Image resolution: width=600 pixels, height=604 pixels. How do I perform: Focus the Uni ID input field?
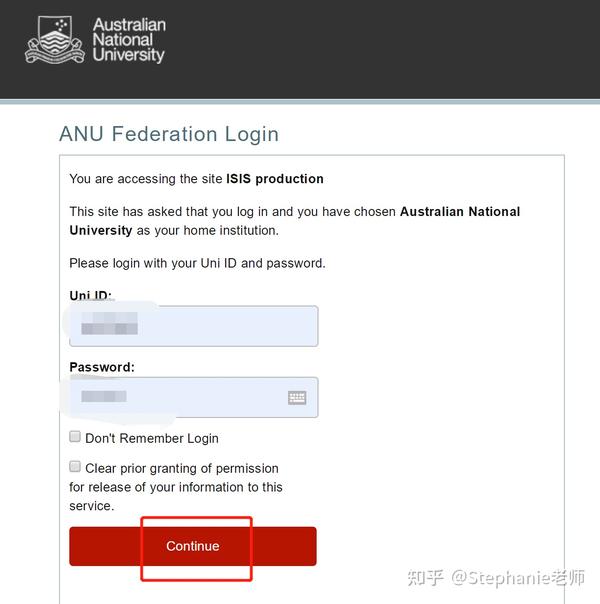point(194,326)
